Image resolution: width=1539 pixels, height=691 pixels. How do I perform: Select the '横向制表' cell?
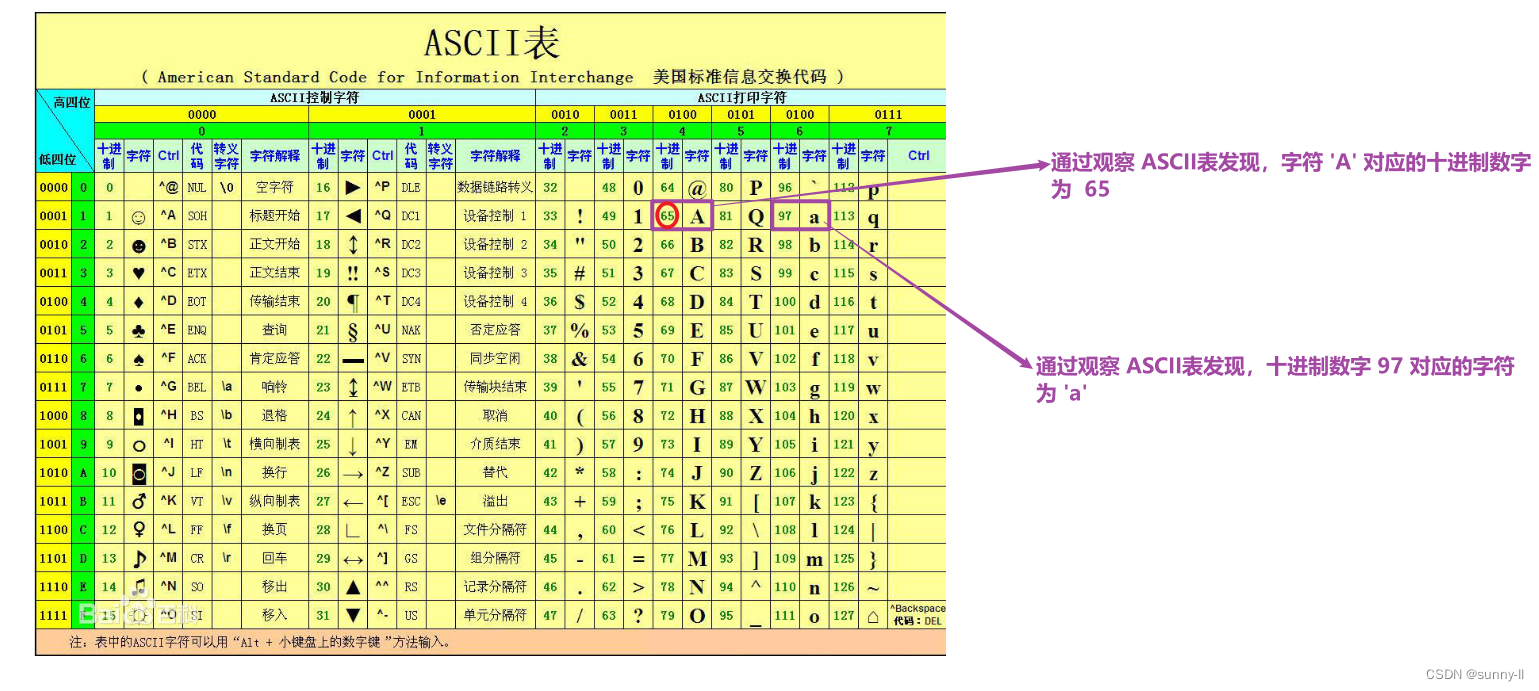(274, 444)
